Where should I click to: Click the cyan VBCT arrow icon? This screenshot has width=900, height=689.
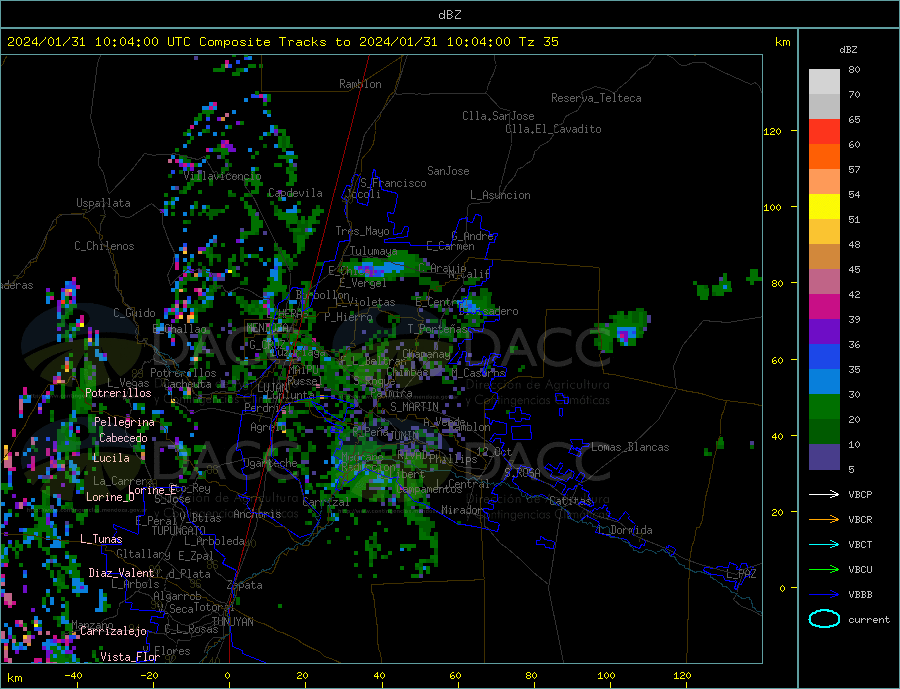(x=824, y=544)
